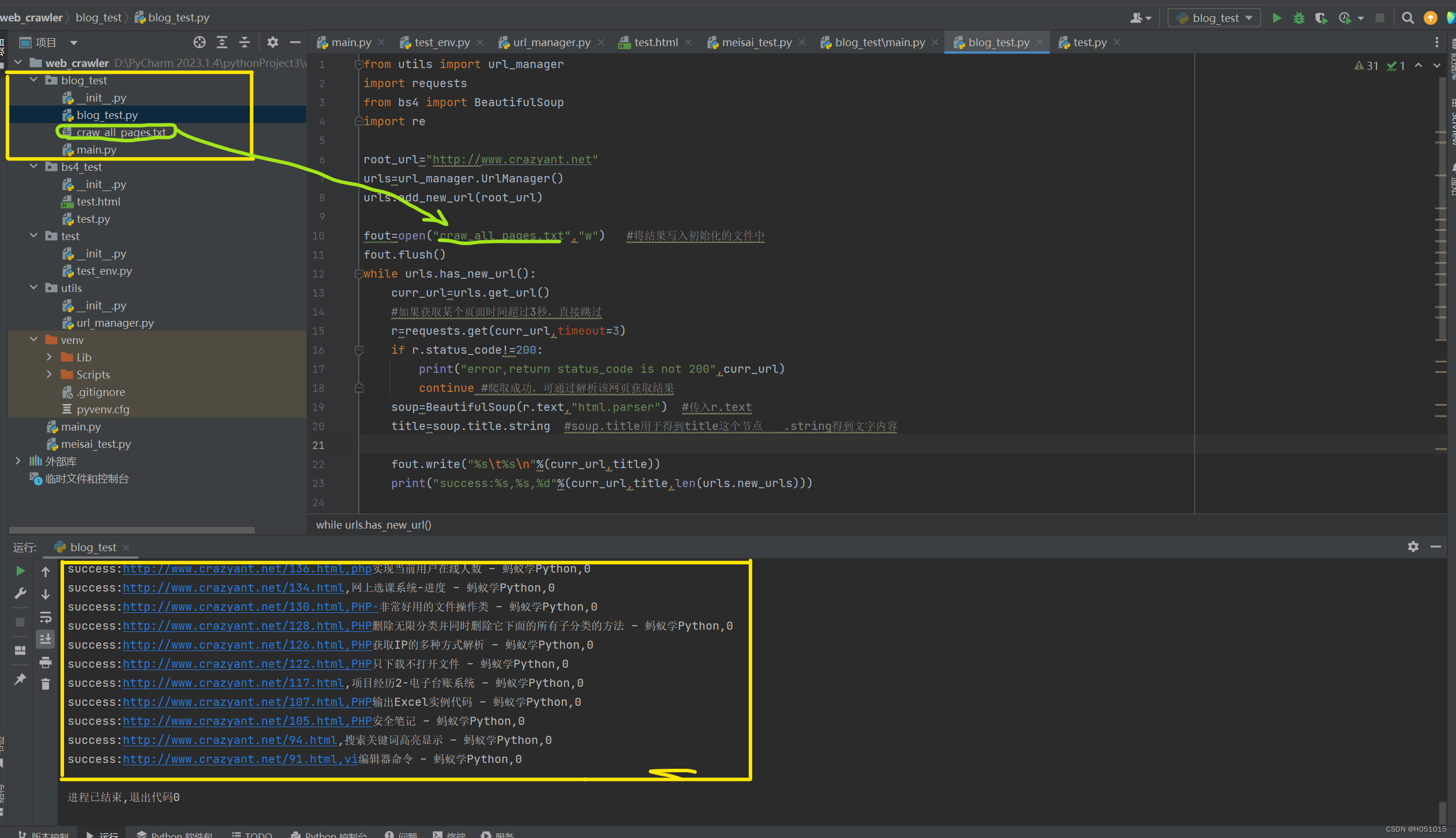Click the project tree horizontal scrollbar

[132, 530]
